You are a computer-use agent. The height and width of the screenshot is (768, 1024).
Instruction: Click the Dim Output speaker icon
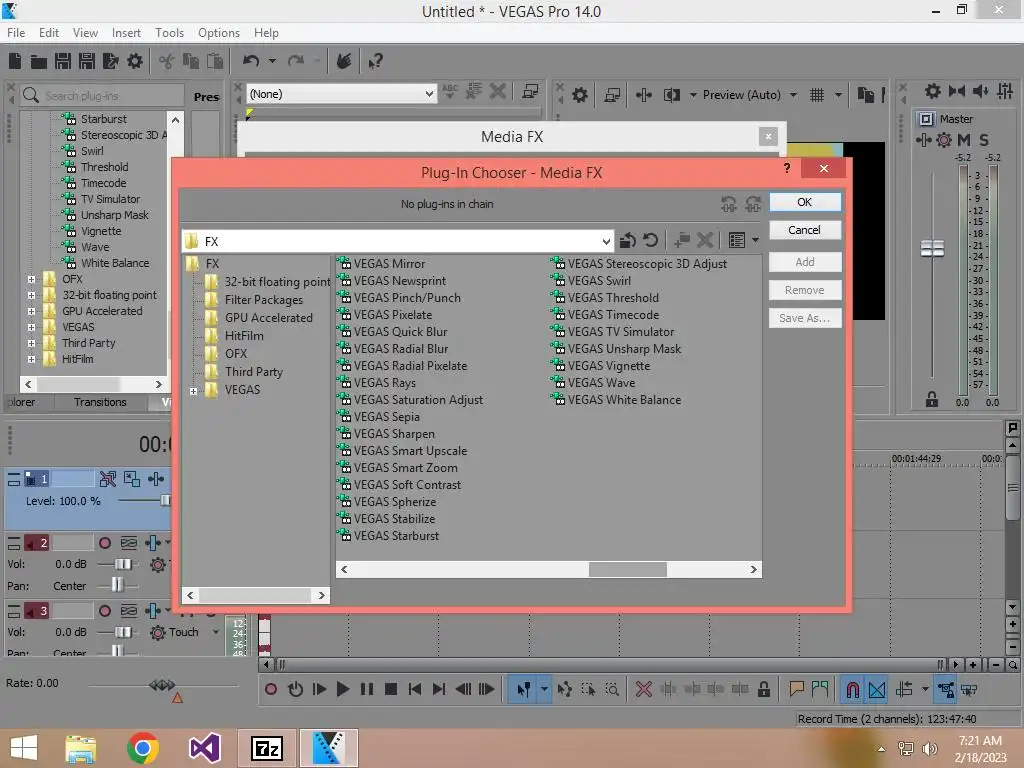point(980,91)
